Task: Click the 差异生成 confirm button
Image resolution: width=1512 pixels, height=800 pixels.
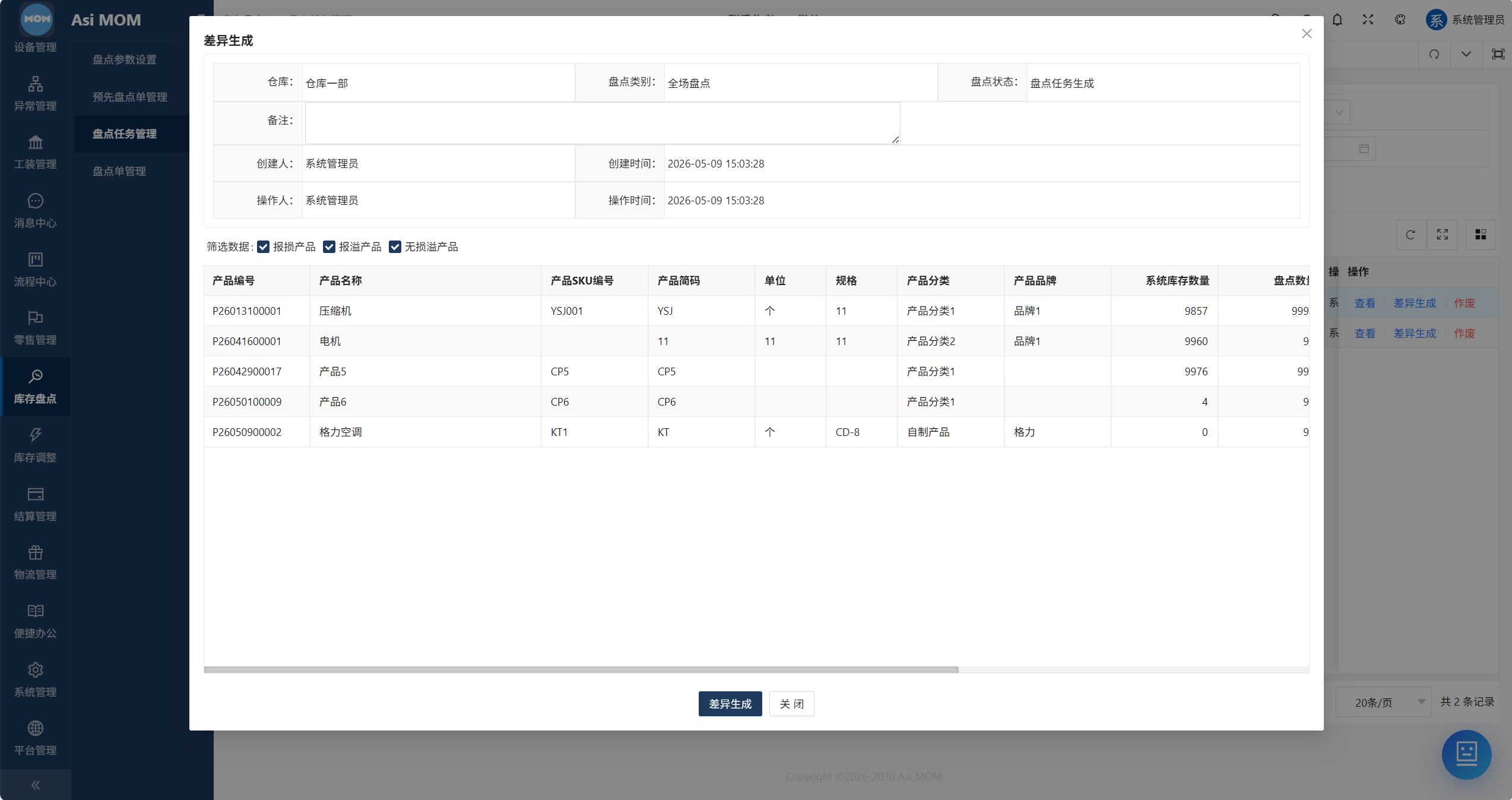Action: click(730, 704)
